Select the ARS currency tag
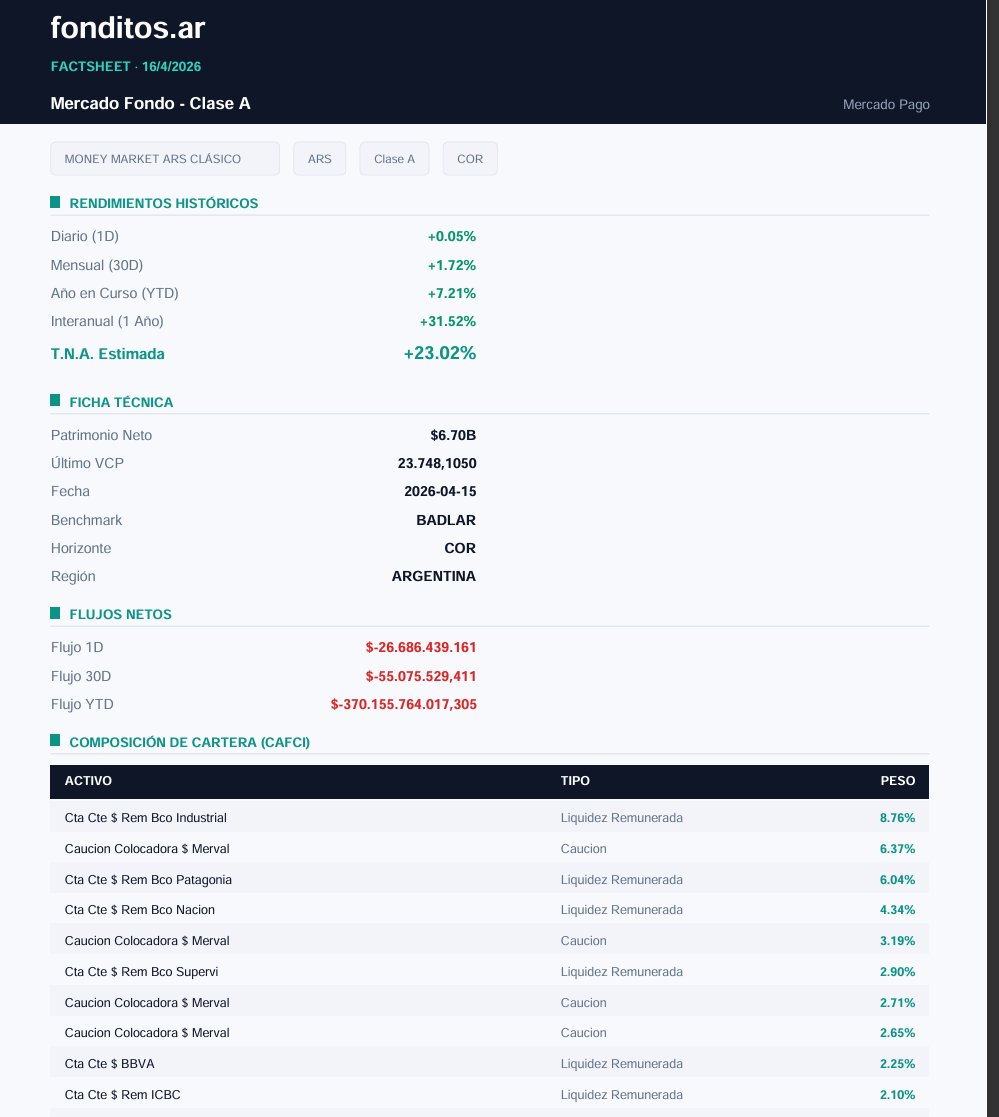Image resolution: width=999 pixels, height=1117 pixels. [319, 159]
